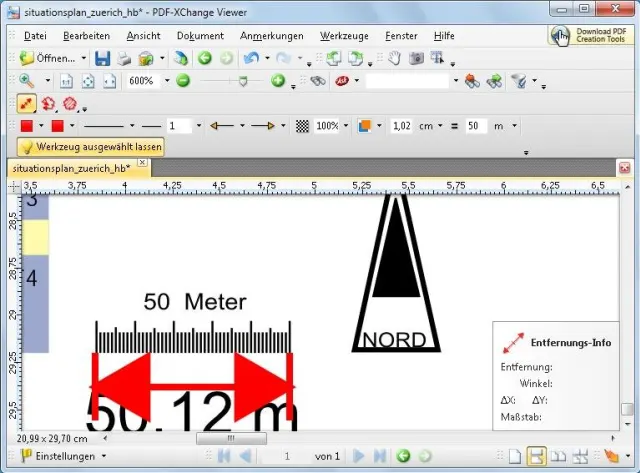The image size is (640, 473).
Task: Switch to facing pages layout
Action: [558, 456]
